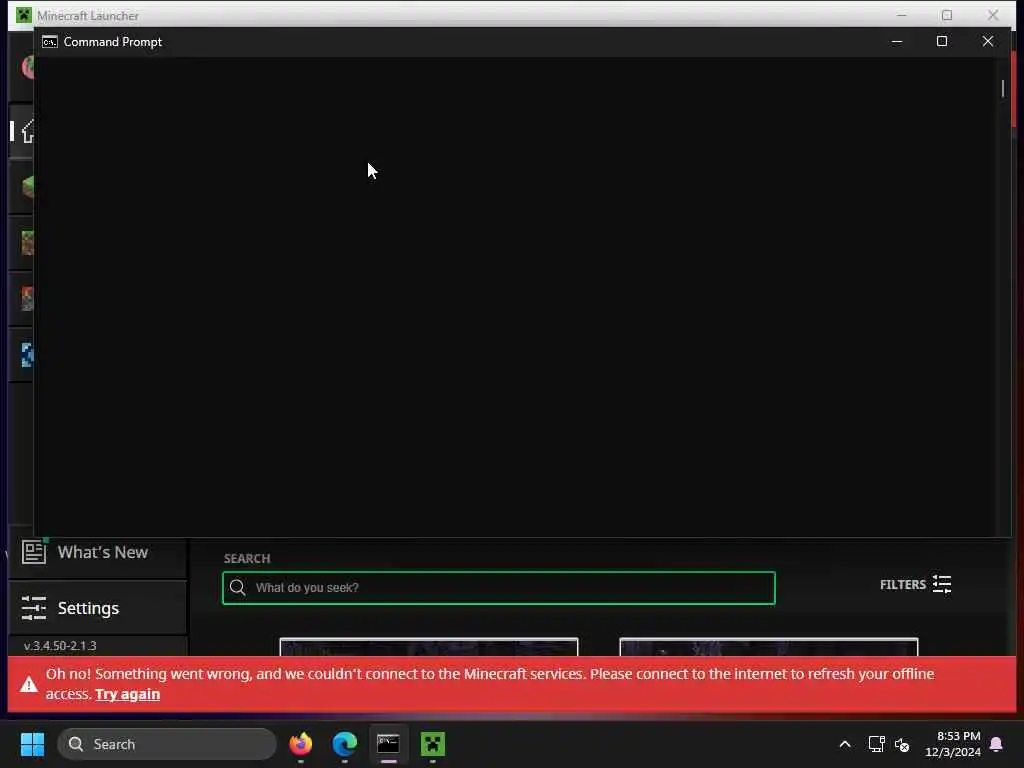Click the Minecraft Launcher title bar icon
This screenshot has width=1024, height=768.
[x=24, y=15]
